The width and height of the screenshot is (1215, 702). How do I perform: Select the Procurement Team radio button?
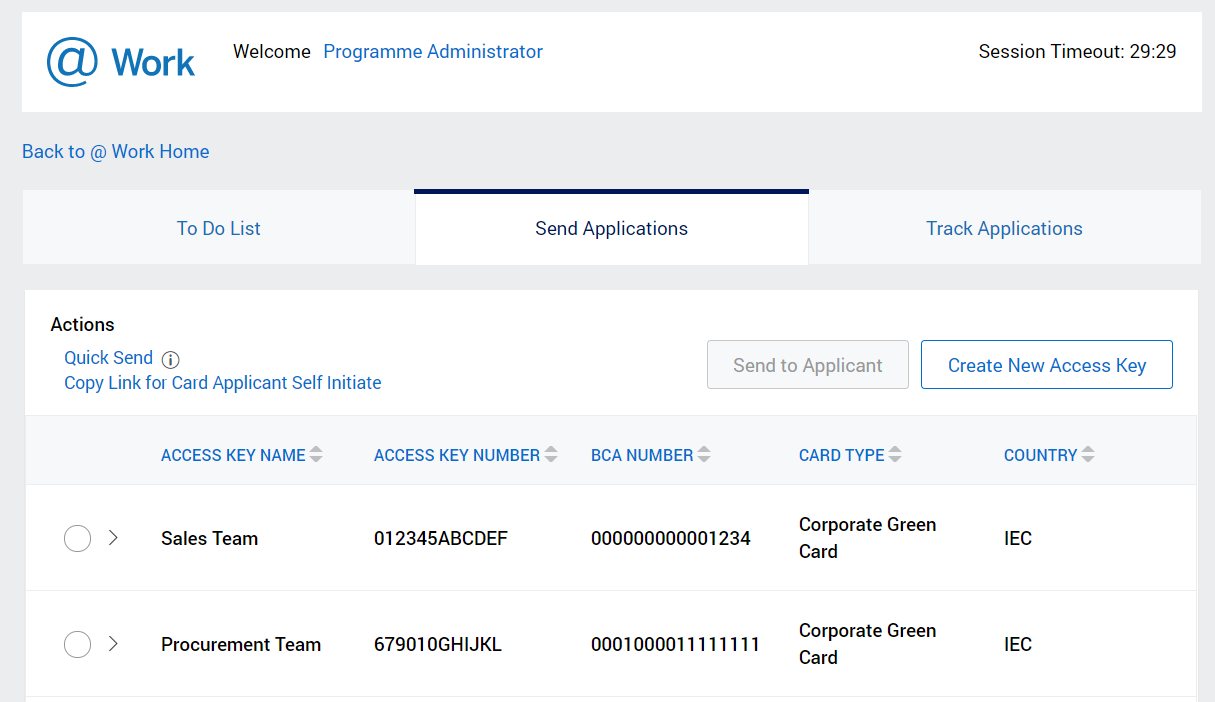77,644
